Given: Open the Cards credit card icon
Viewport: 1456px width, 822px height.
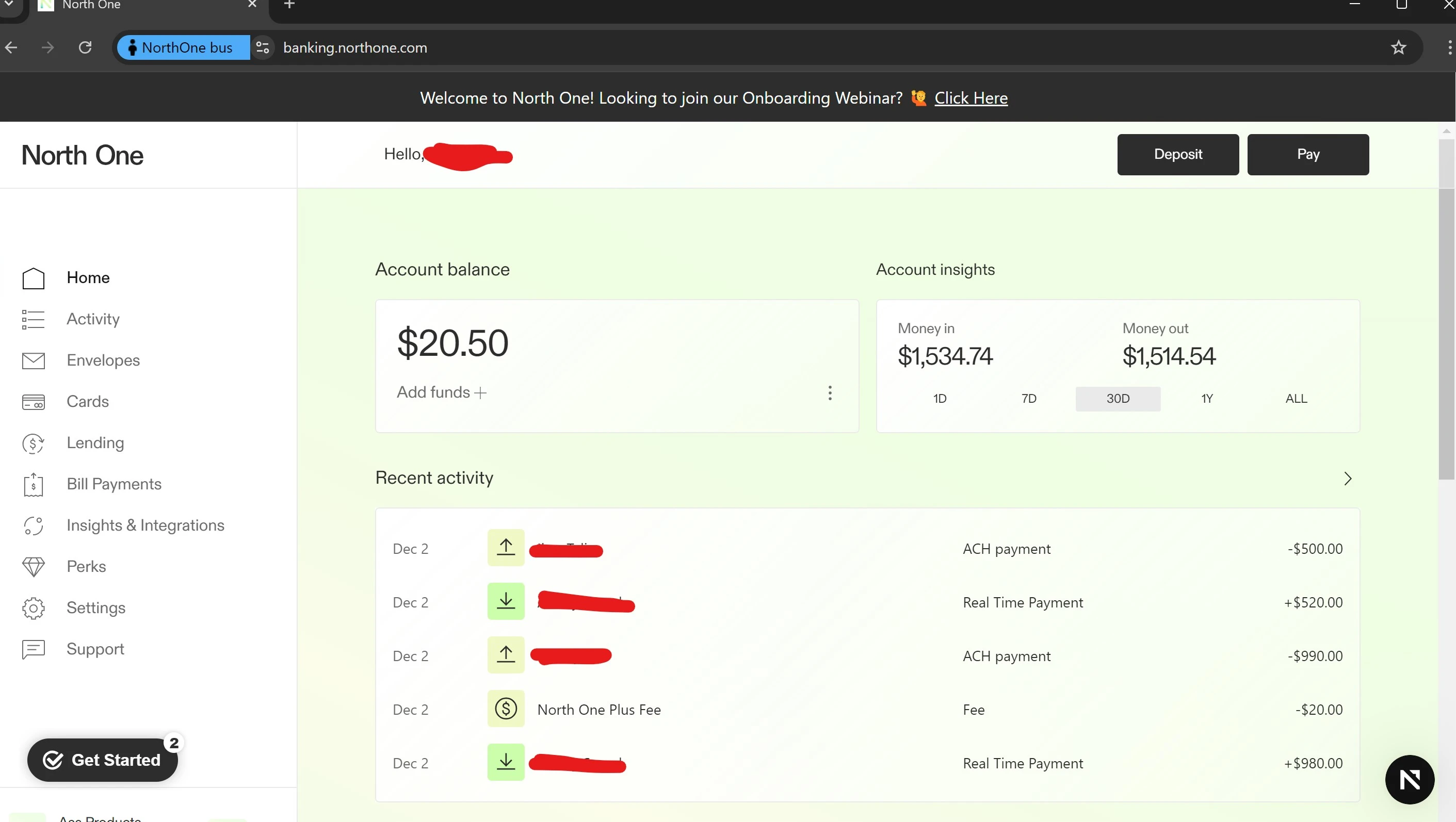Looking at the screenshot, I should pyautogui.click(x=34, y=402).
